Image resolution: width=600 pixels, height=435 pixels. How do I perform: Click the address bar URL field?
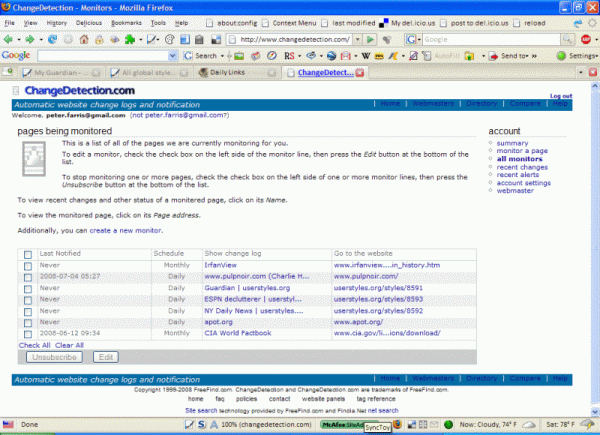[294, 39]
